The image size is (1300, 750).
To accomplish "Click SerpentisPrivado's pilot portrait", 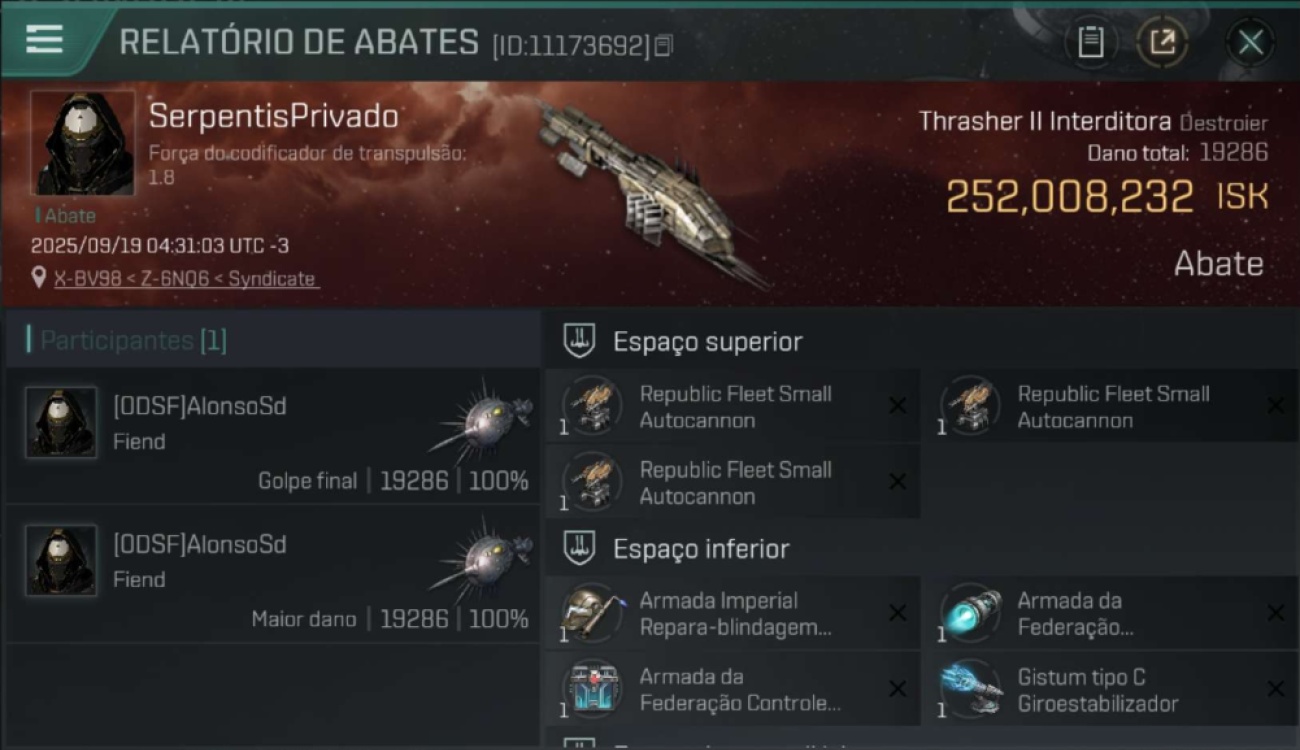I will (x=82, y=143).
